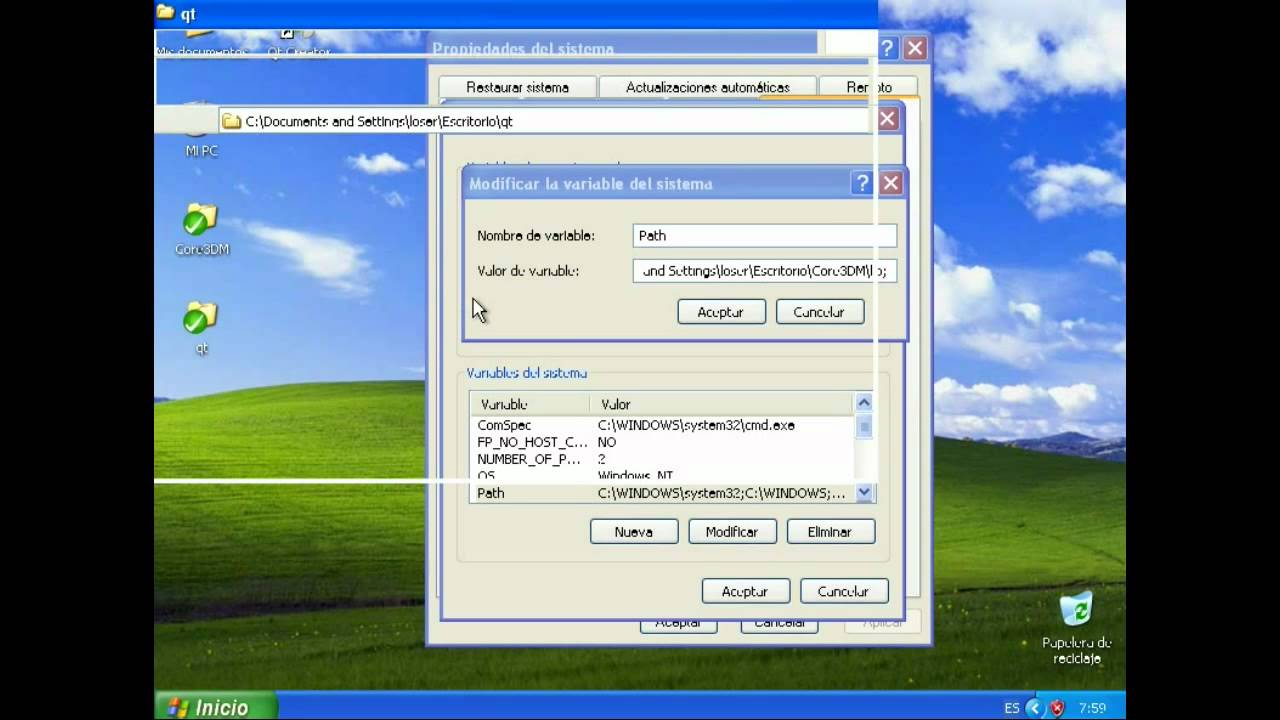Viewport: 1280px width, 720px height.
Task: Click Cancelar in environment variables dialog
Action: pyautogui.click(x=843, y=591)
